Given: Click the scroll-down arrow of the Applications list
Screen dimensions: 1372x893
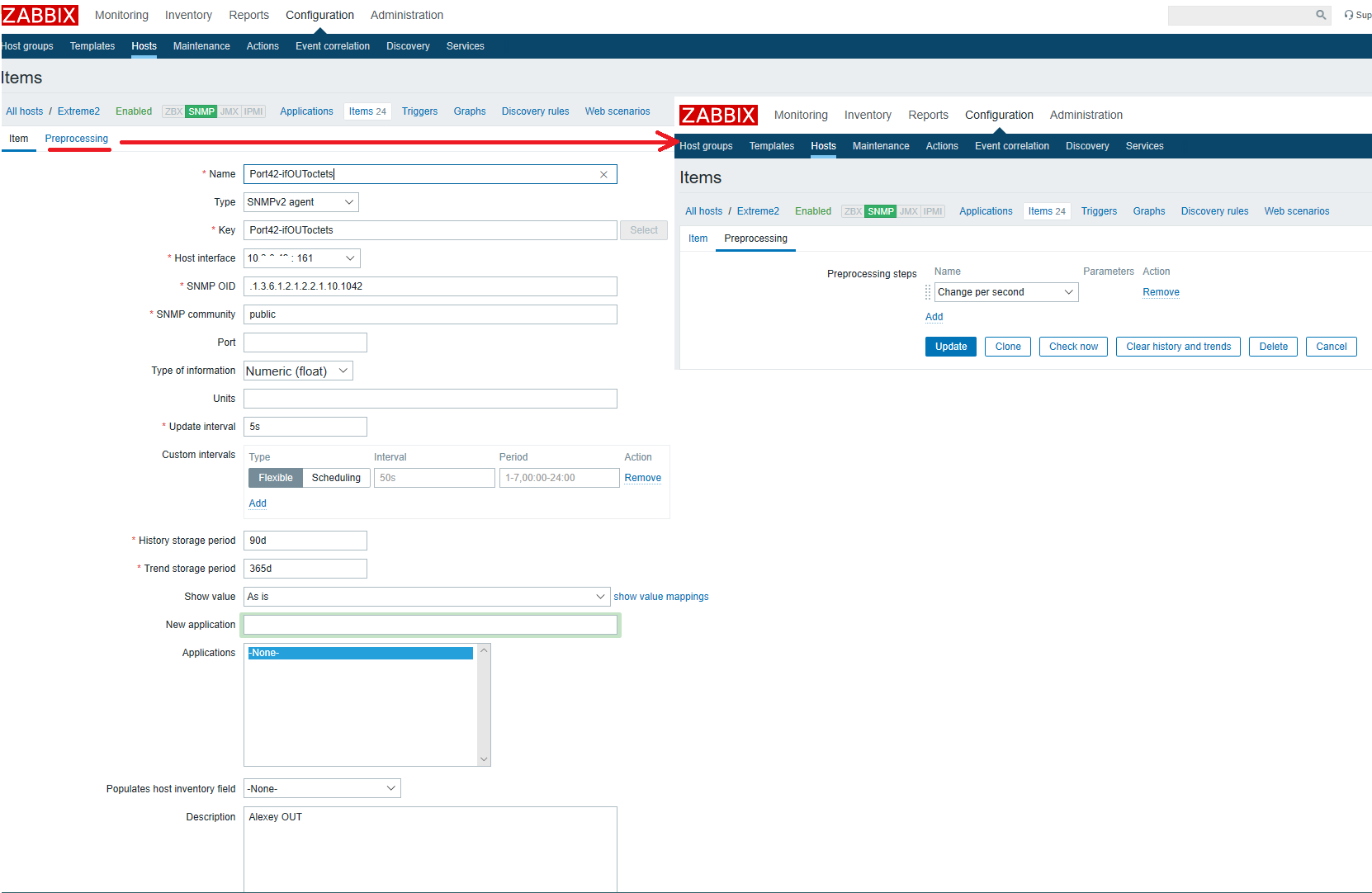Looking at the screenshot, I should pyautogui.click(x=484, y=759).
